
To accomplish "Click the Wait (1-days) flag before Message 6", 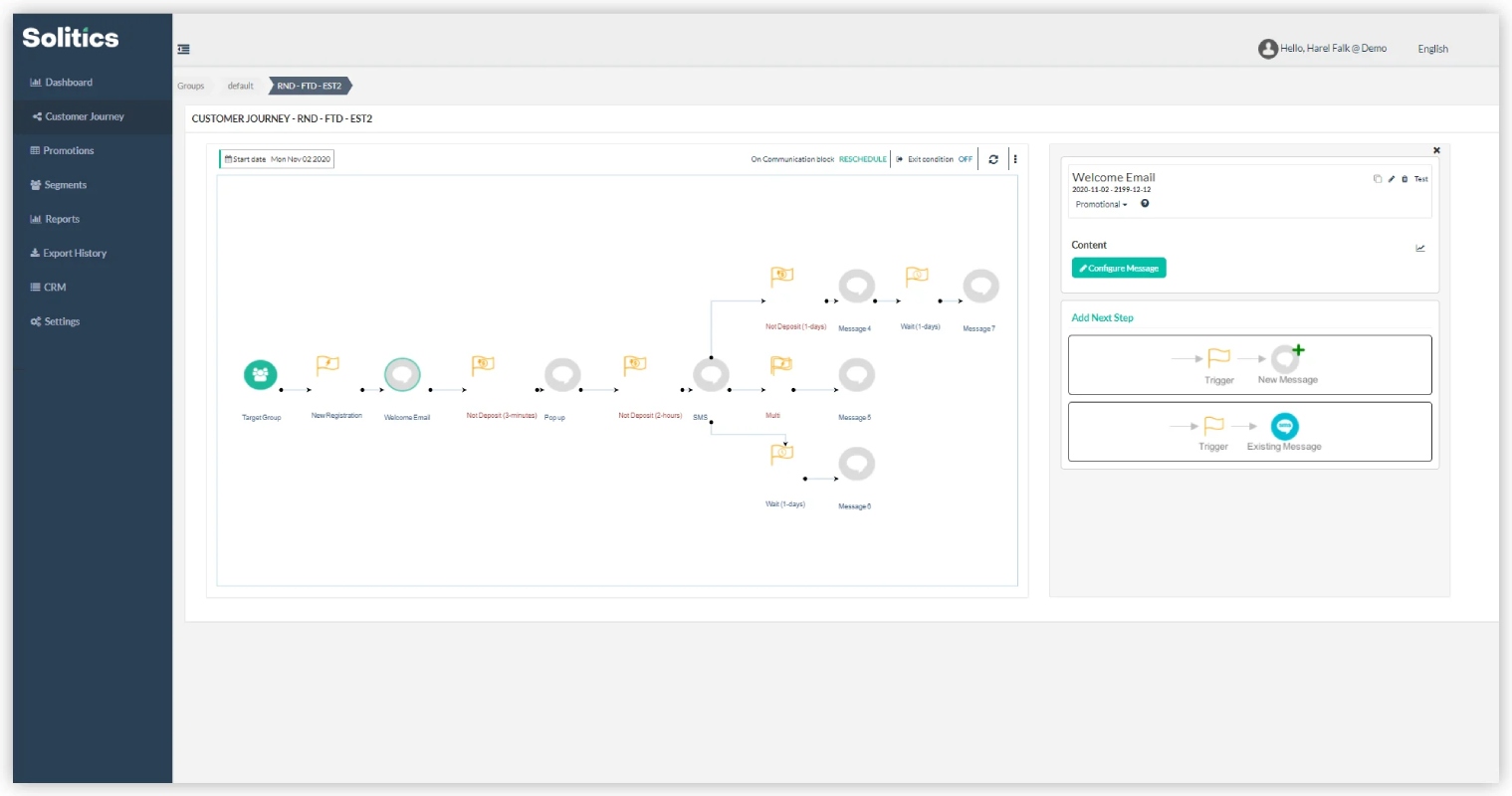I will pos(782,454).
